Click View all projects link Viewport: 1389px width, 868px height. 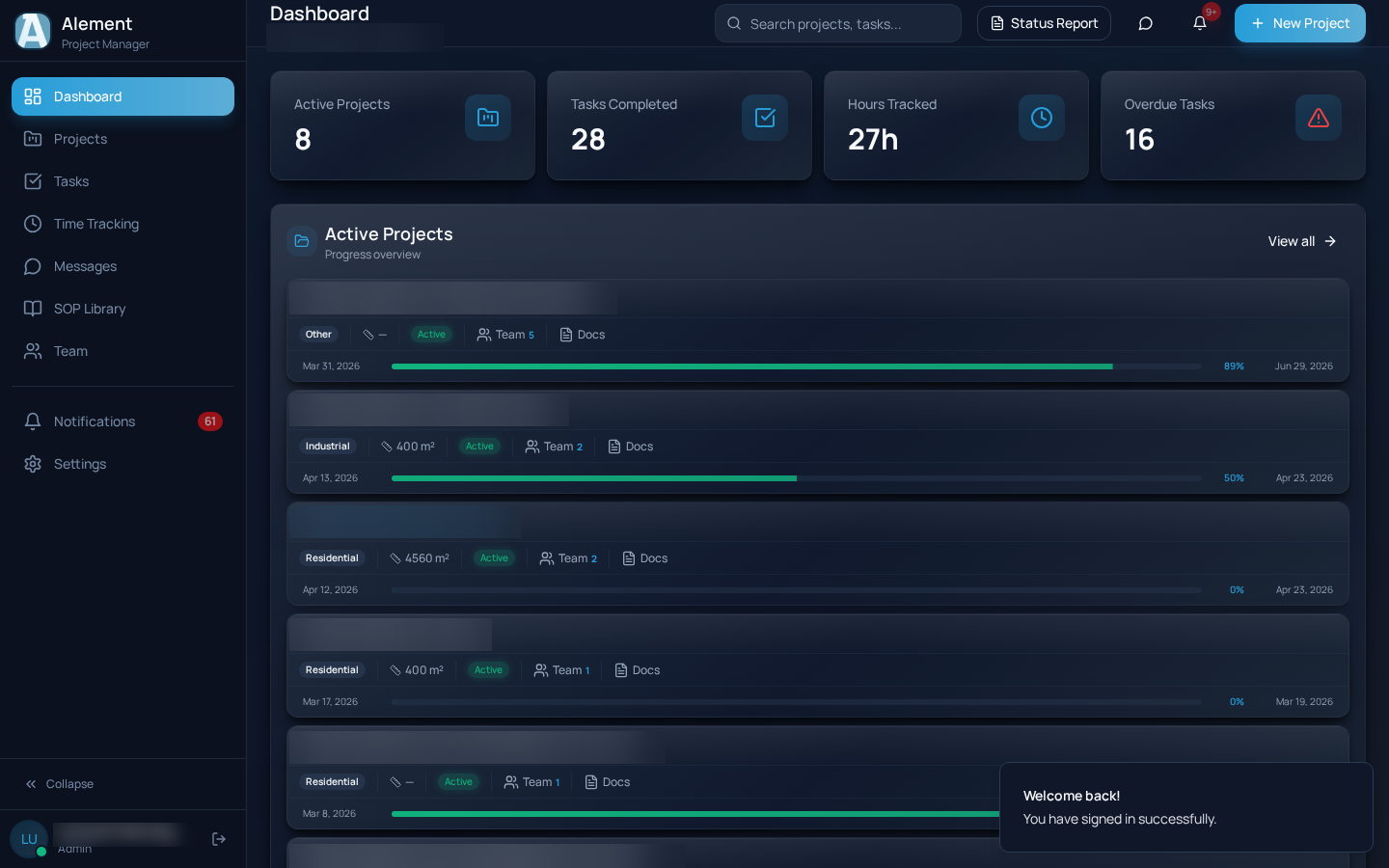[x=1302, y=241]
